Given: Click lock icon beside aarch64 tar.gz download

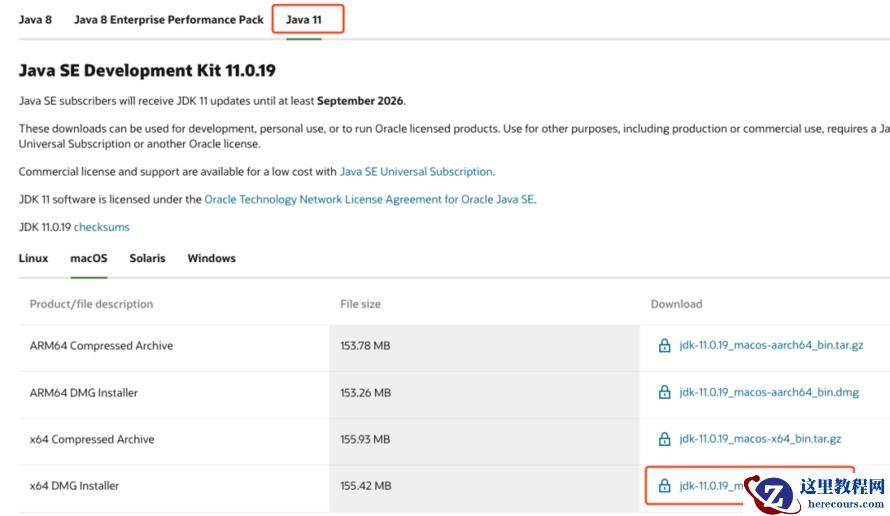Looking at the screenshot, I should click(x=664, y=346).
